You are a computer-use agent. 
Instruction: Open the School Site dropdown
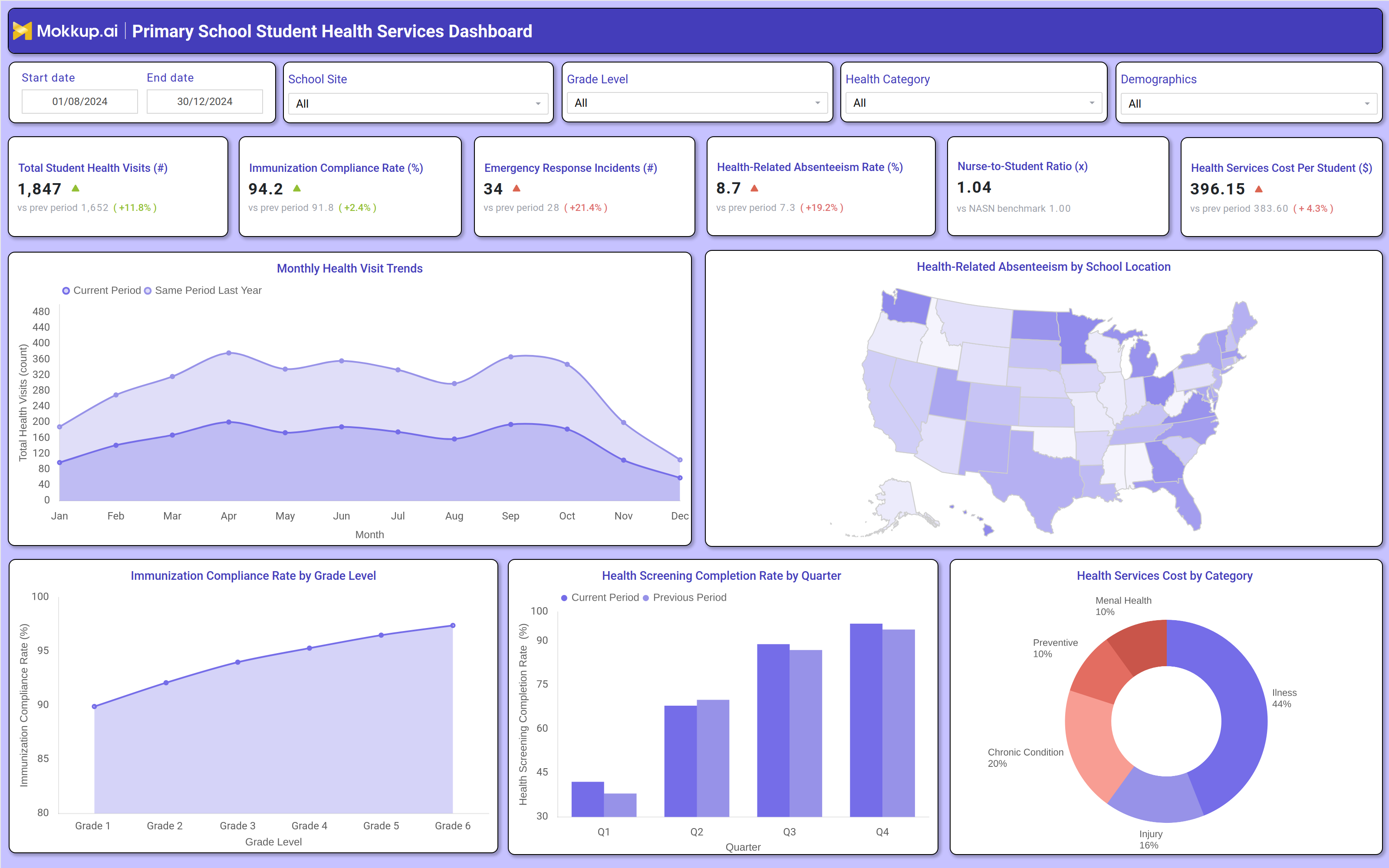[x=418, y=104]
